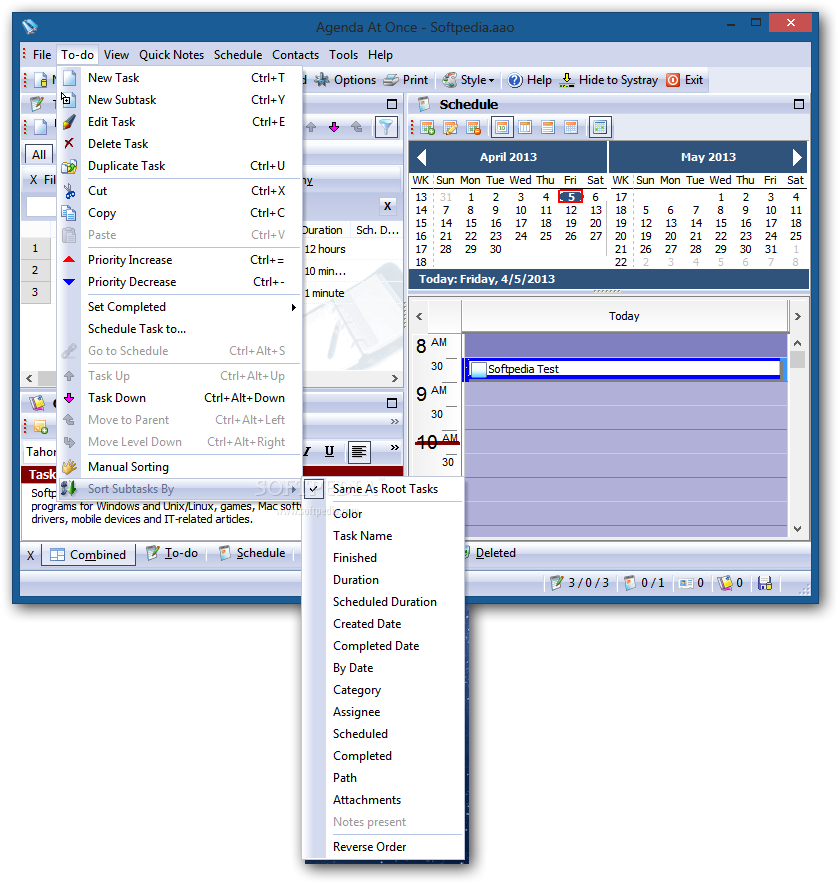Click the new appointment icon in Schedule toolbar
This screenshot has height=884, width=839.
click(428, 127)
